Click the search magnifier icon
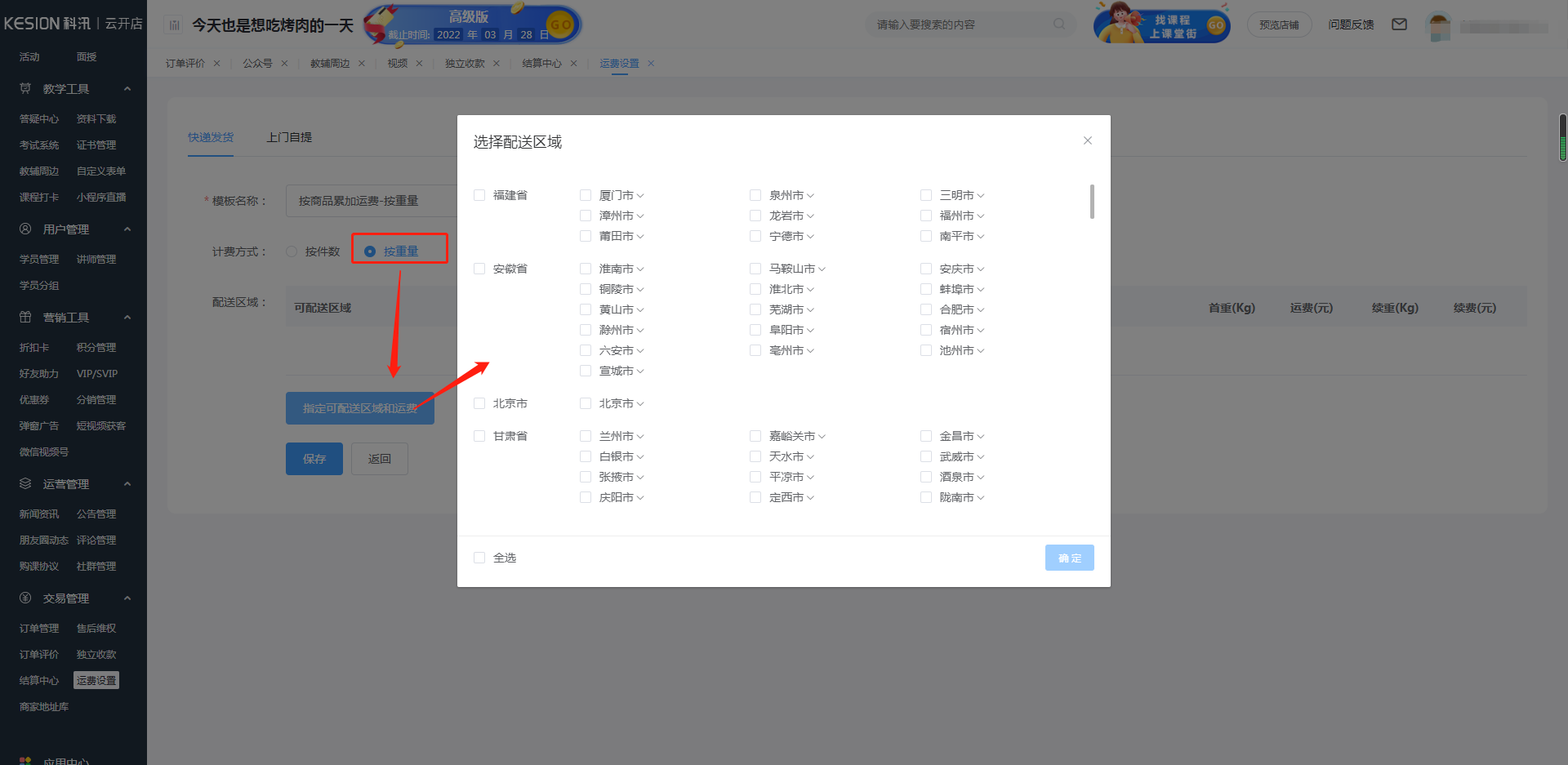Viewport: 1568px width, 765px height. [1059, 24]
